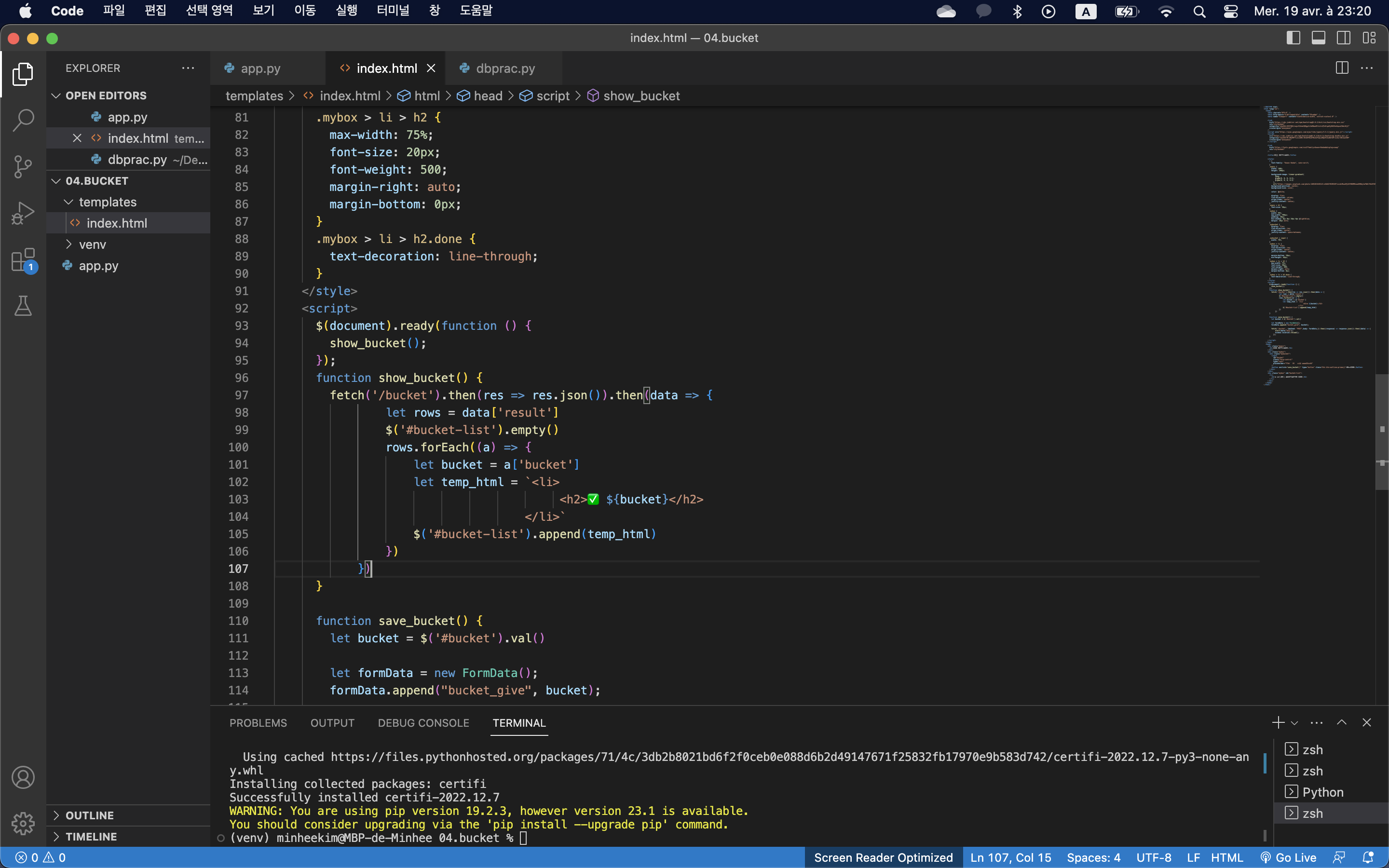Open the 터미널 menu in menu bar
1389x868 pixels.
click(393, 11)
